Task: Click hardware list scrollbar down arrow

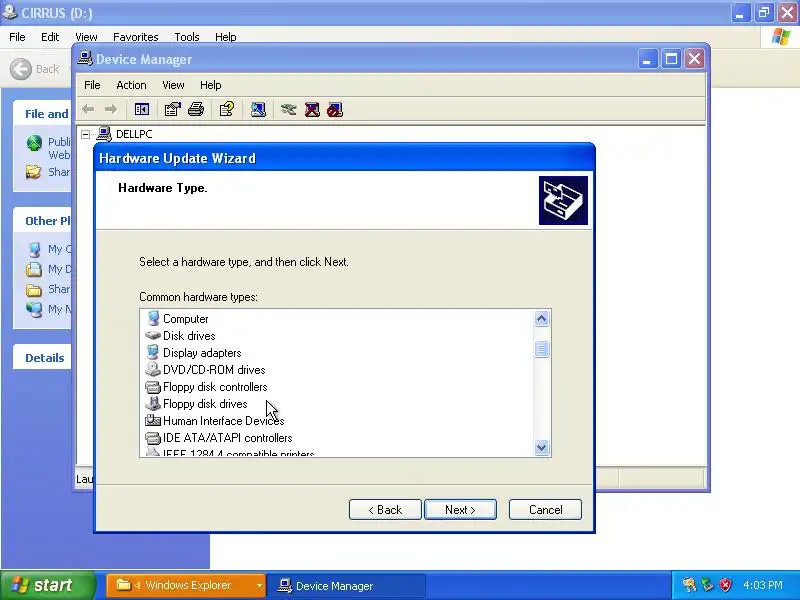Action: click(542, 447)
